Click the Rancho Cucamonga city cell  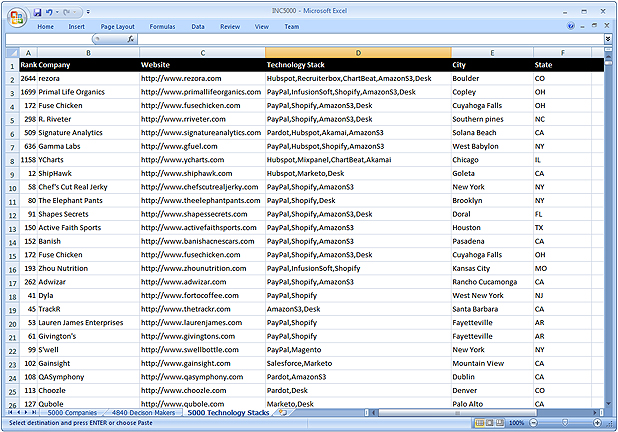pos(492,282)
